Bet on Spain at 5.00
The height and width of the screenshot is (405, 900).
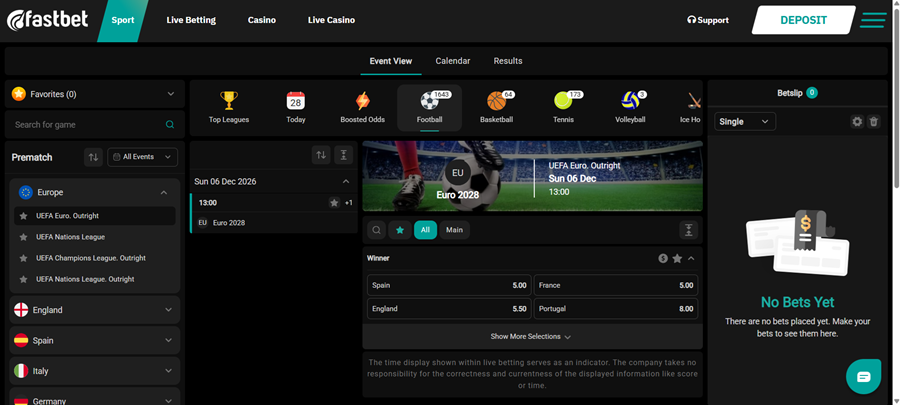point(449,285)
